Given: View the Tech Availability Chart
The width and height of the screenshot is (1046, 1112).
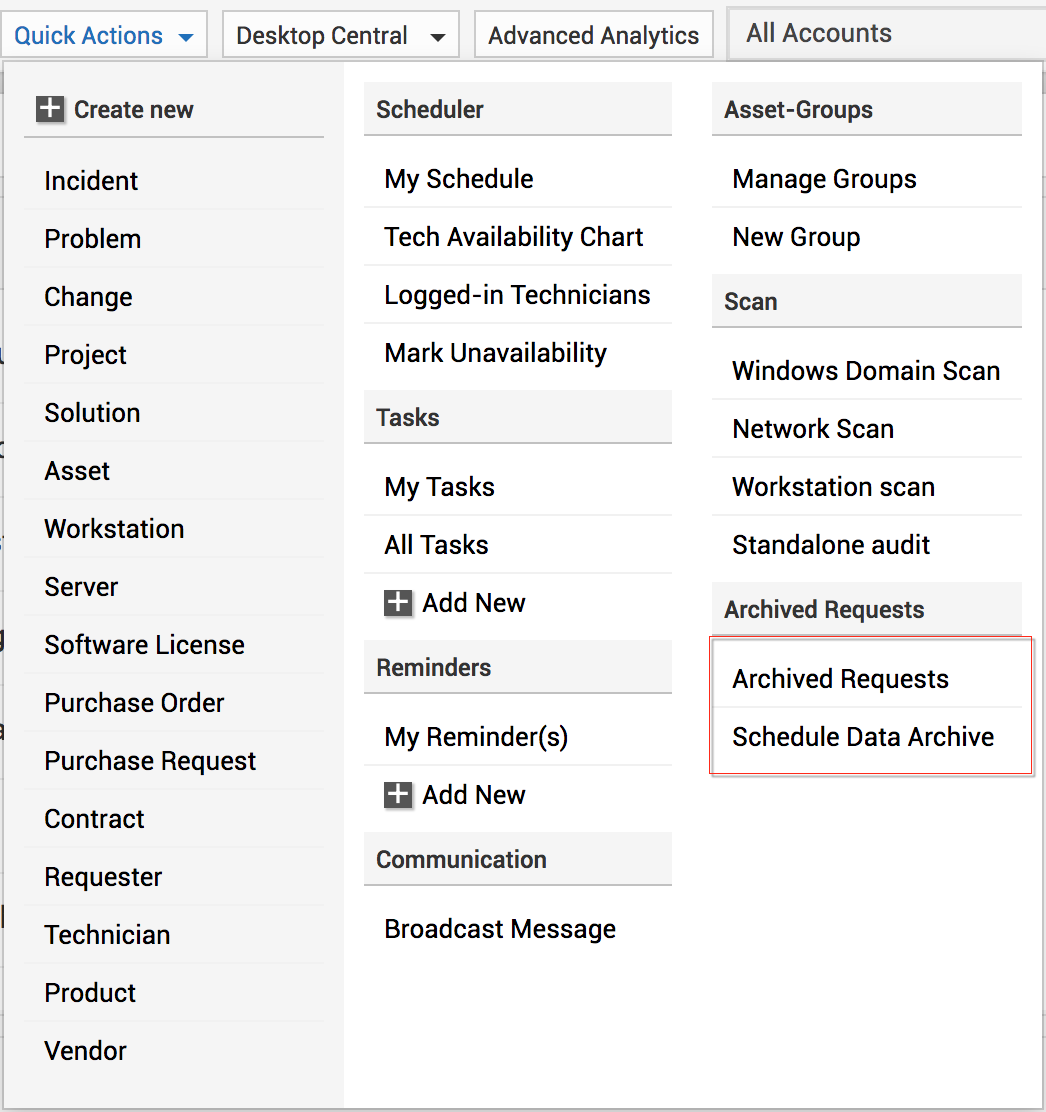Looking at the screenshot, I should 514,237.
